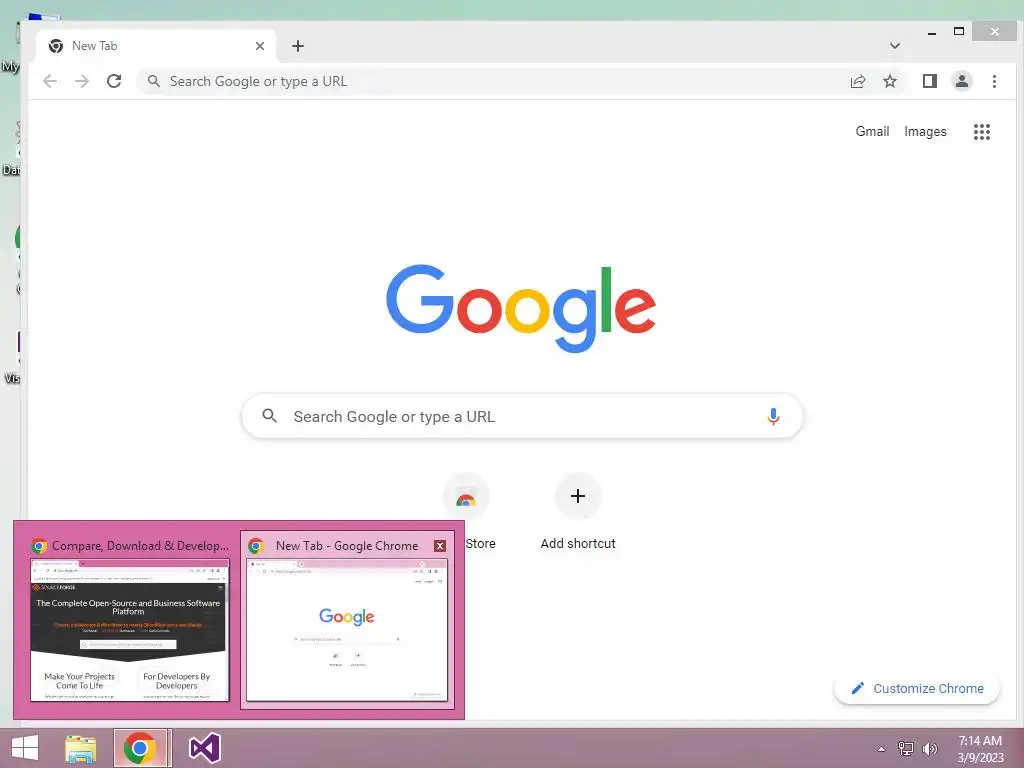Click the Customize Chrome button
This screenshot has height=768, width=1024.
(x=917, y=688)
